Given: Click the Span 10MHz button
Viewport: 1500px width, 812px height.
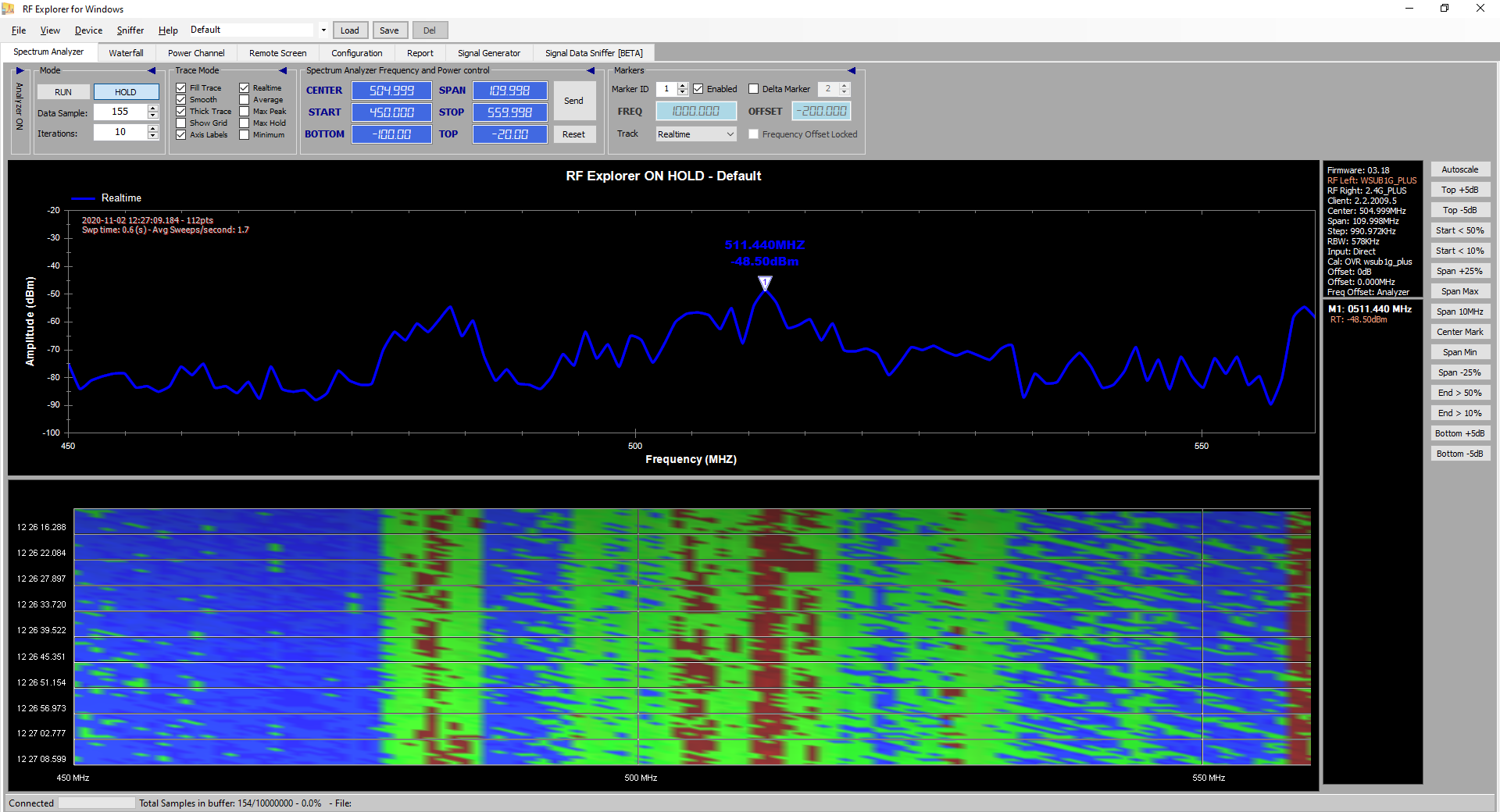Looking at the screenshot, I should 1459,312.
